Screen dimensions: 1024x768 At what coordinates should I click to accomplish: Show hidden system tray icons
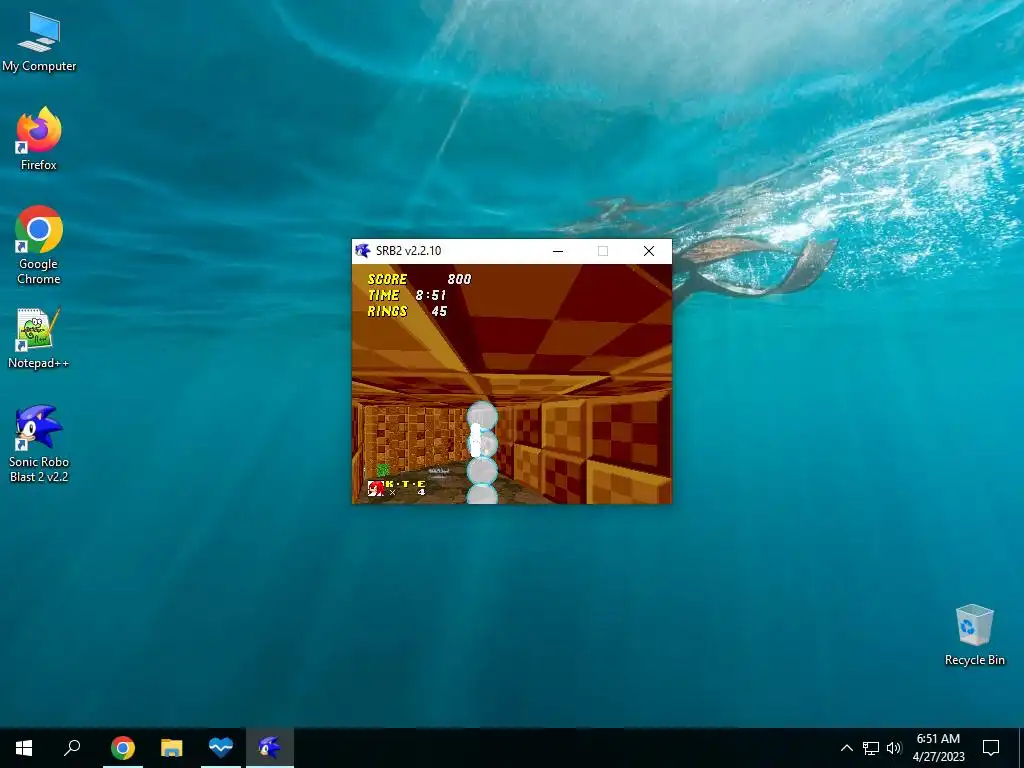point(846,748)
